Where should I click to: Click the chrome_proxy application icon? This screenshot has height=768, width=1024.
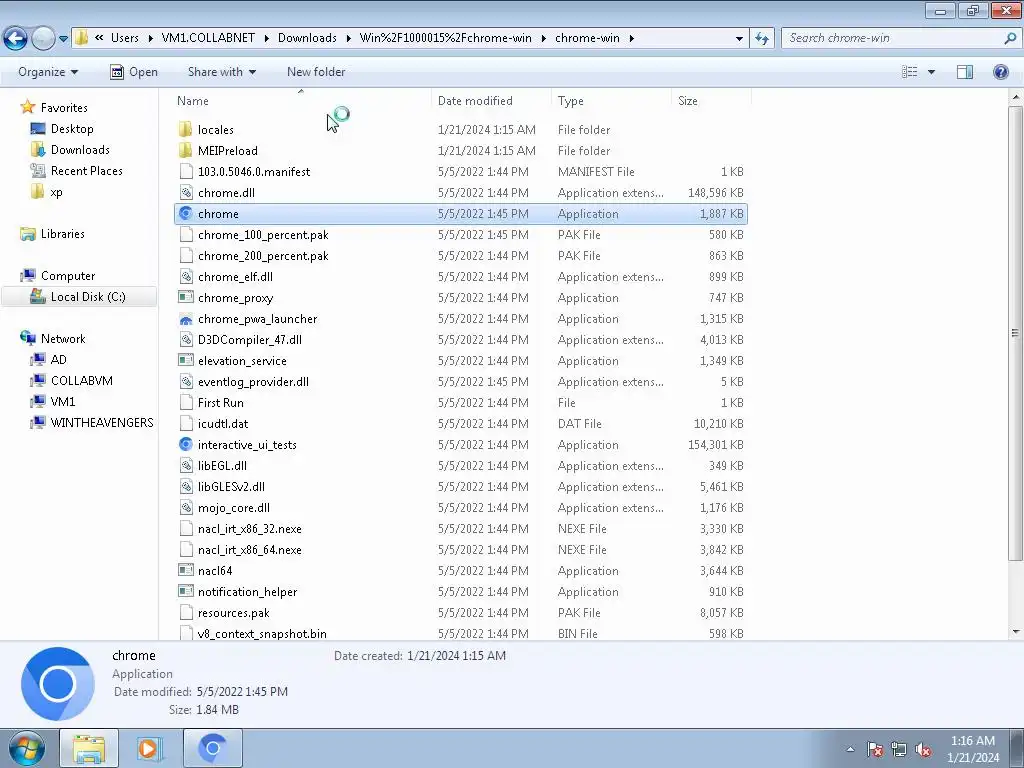[x=186, y=298]
